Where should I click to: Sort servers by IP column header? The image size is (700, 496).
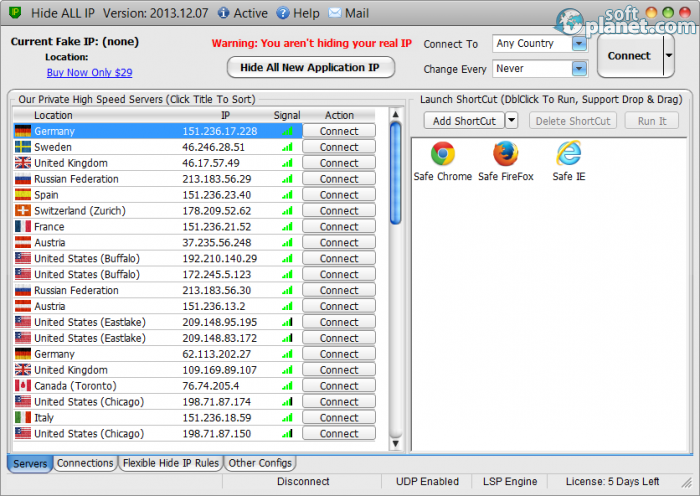tap(225, 115)
